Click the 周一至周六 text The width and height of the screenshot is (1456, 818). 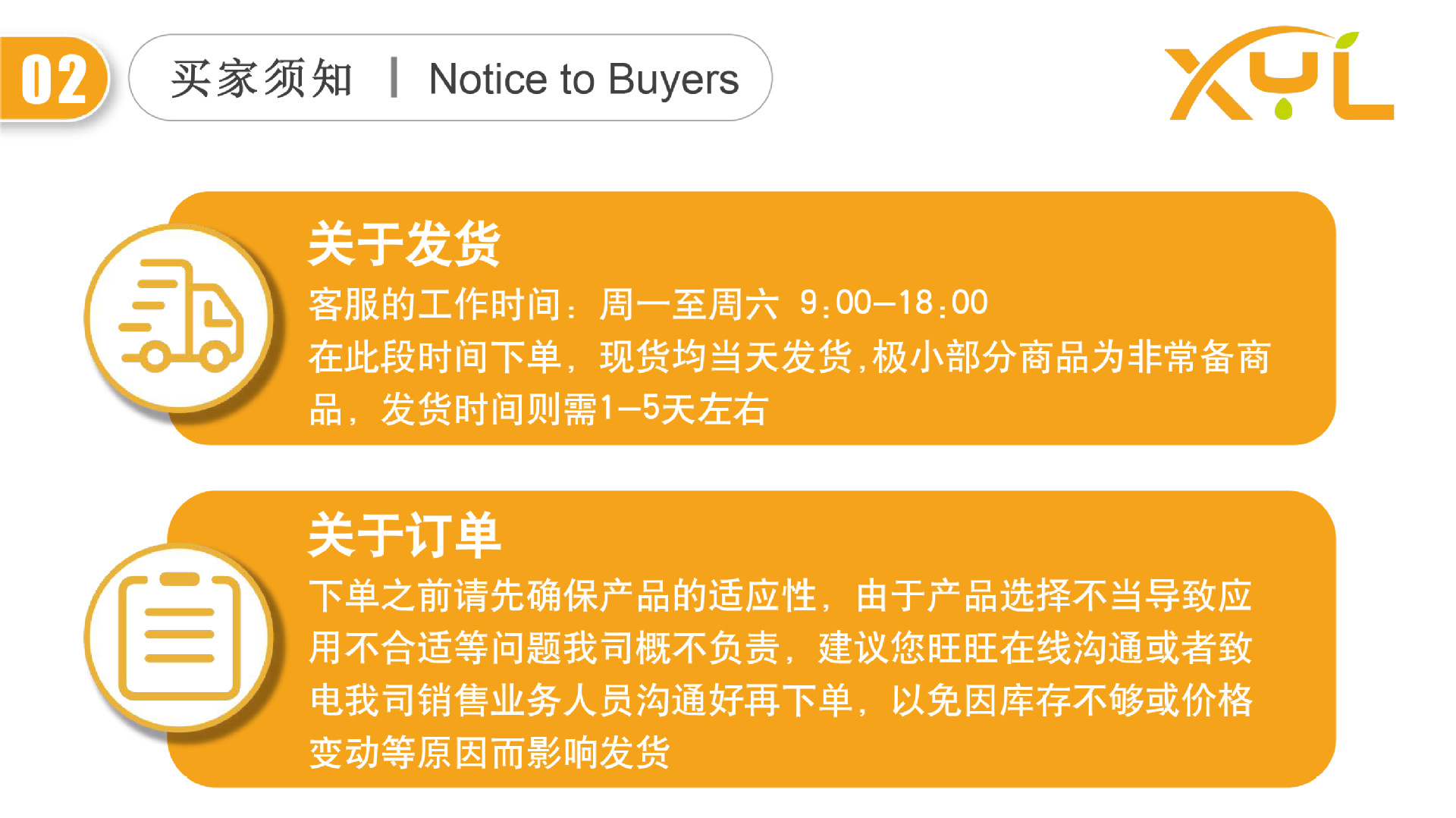pos(688,305)
